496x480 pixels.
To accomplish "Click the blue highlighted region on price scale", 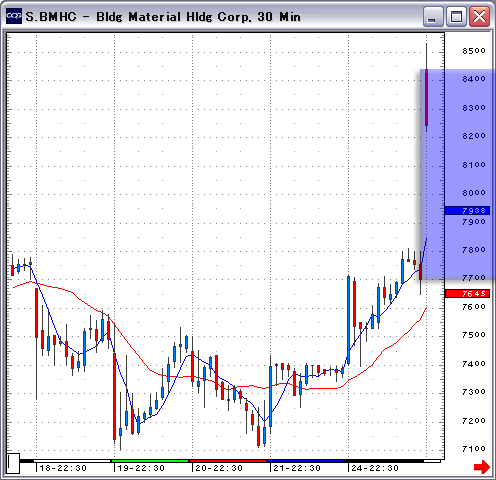I will [x=468, y=174].
